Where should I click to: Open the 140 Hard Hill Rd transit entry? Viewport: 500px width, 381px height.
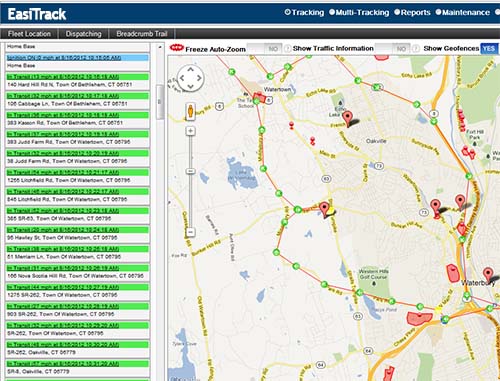click(x=77, y=81)
